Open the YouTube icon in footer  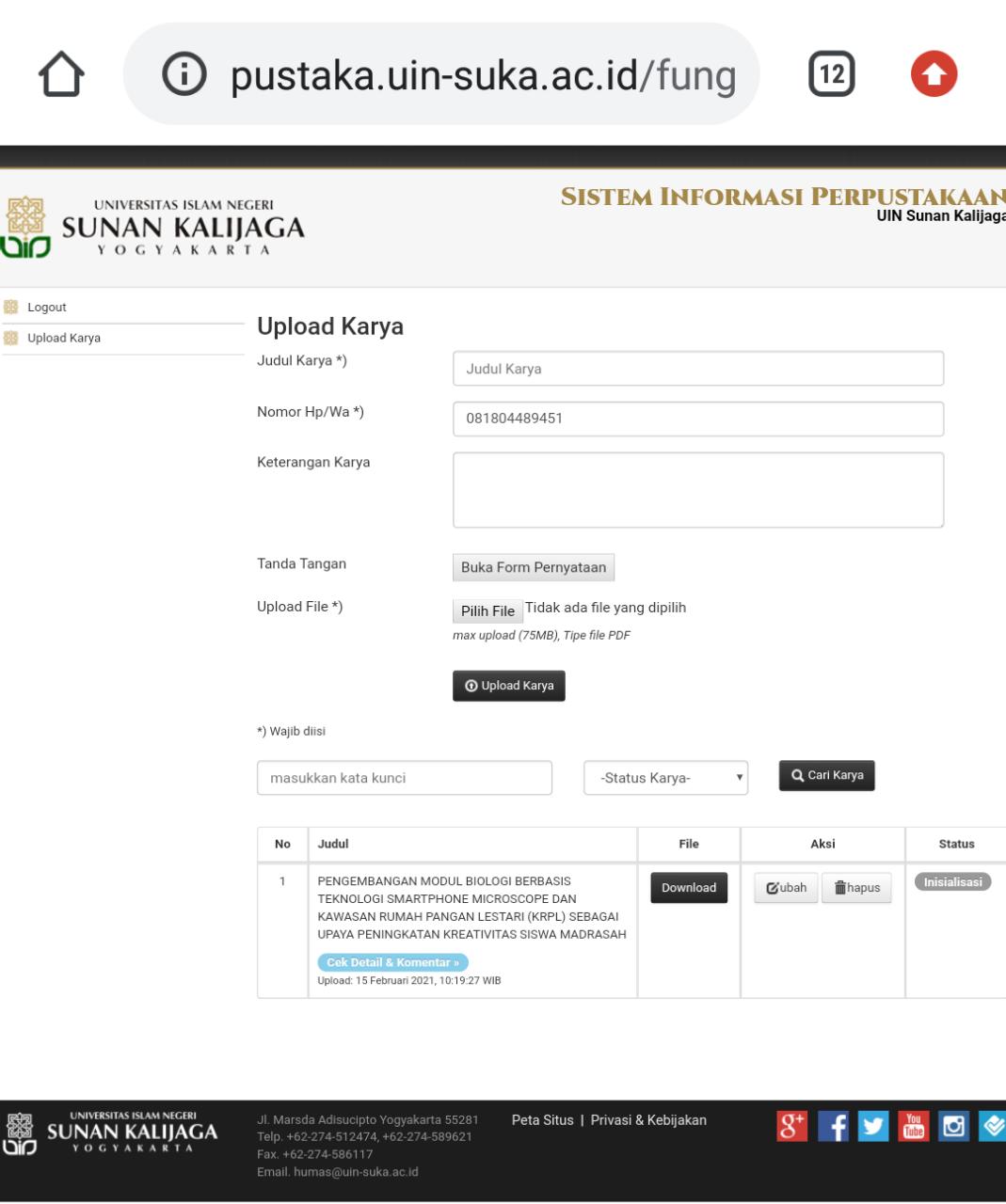[914, 1127]
